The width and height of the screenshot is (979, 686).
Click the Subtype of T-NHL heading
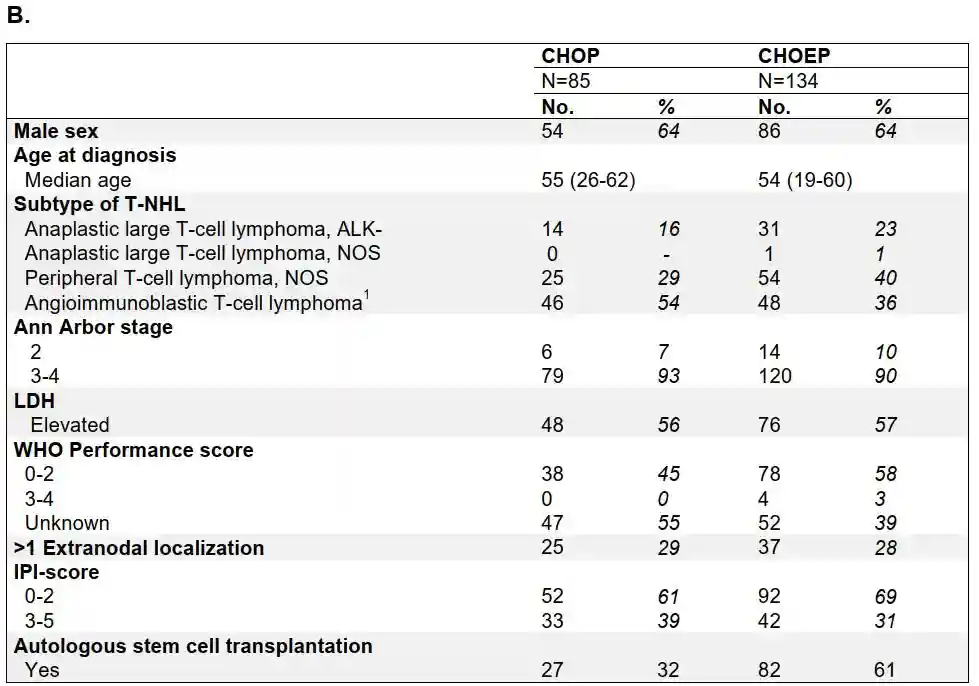tap(100, 204)
